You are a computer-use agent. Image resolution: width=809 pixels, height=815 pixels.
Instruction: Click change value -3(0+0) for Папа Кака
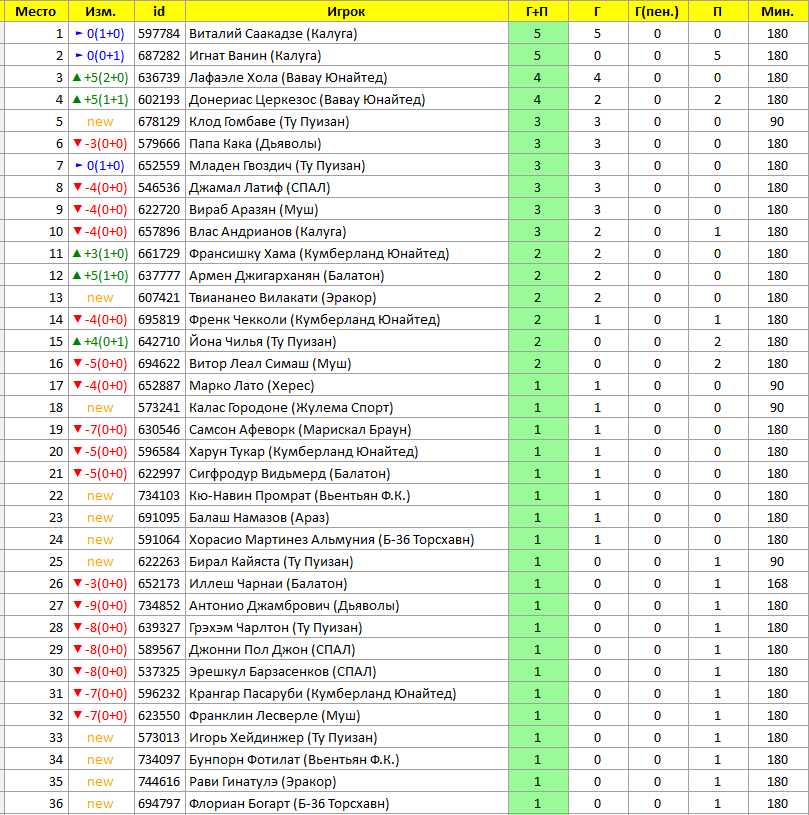tap(100, 143)
